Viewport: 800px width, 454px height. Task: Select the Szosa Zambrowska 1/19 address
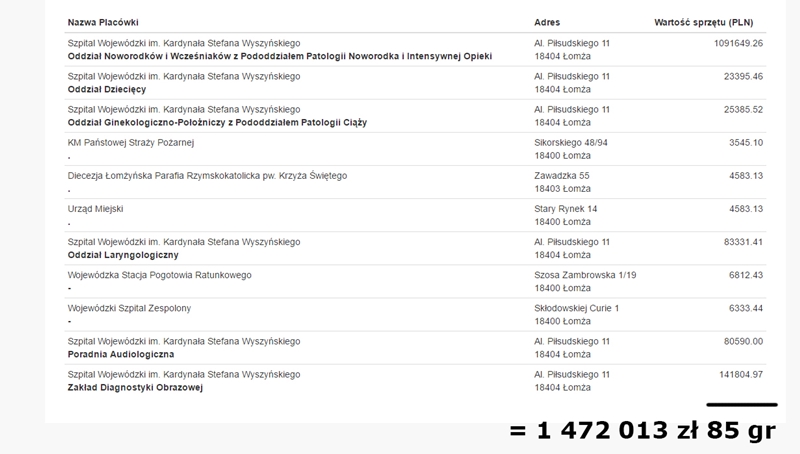[585, 275]
